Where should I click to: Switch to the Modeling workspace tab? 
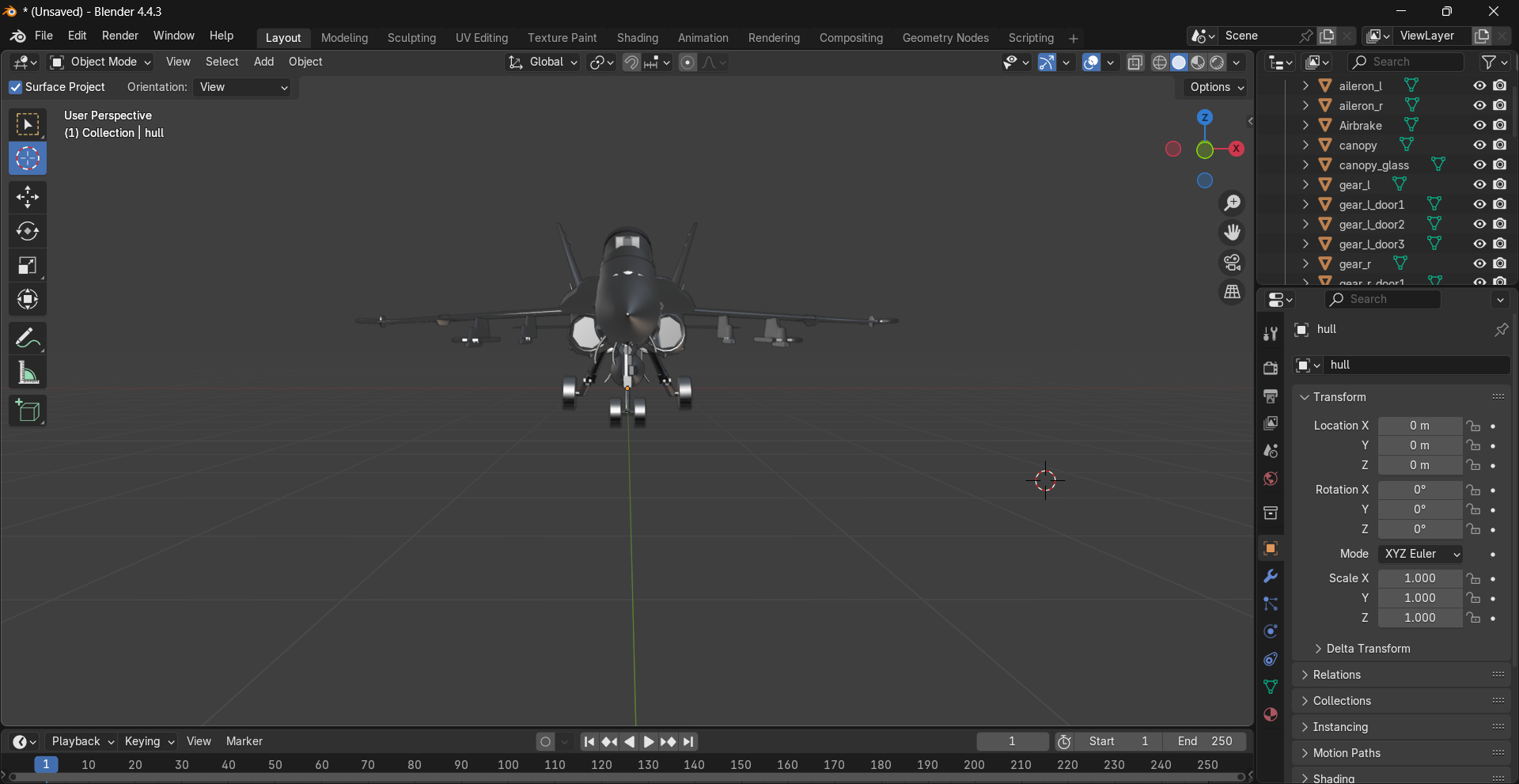(x=345, y=38)
